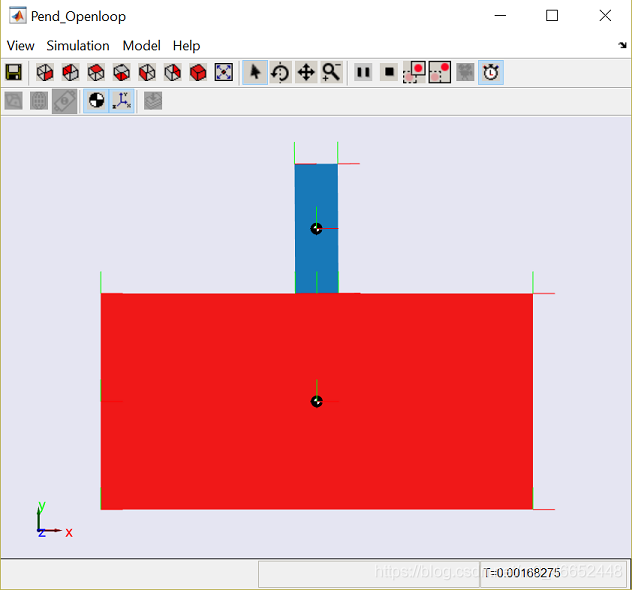Open the Model menu

(x=141, y=46)
